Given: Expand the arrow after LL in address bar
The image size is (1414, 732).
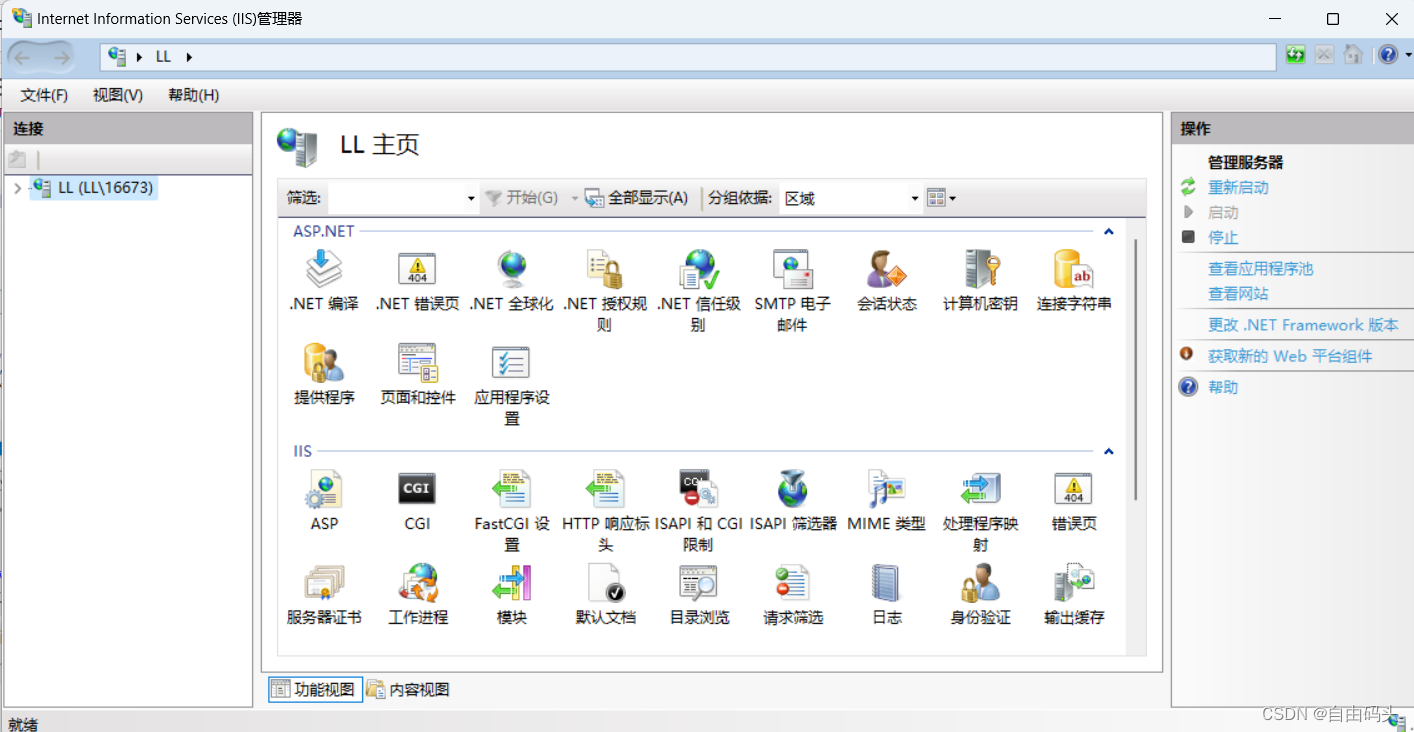Looking at the screenshot, I should click(189, 57).
